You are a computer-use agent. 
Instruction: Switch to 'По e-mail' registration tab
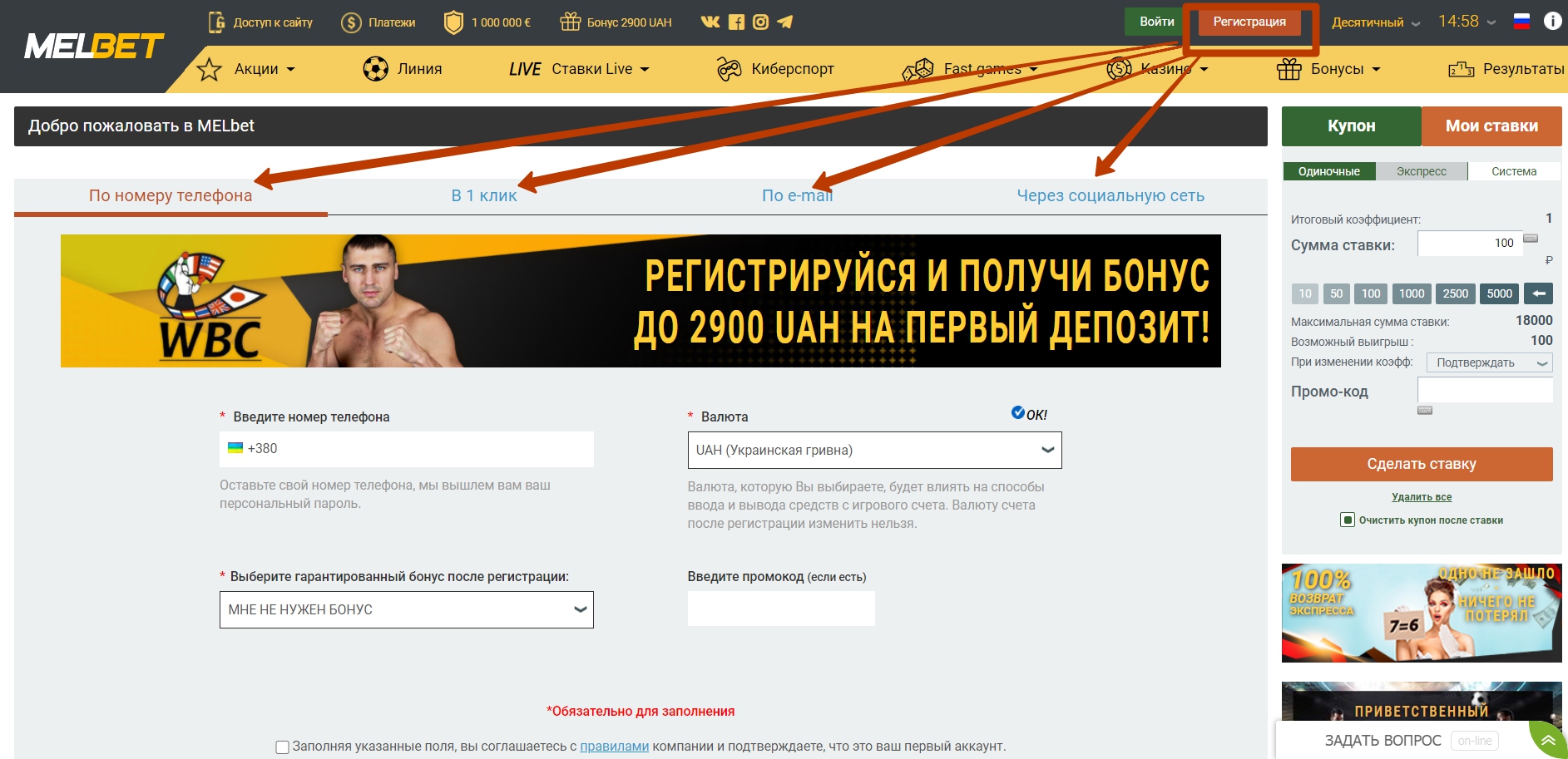(797, 195)
